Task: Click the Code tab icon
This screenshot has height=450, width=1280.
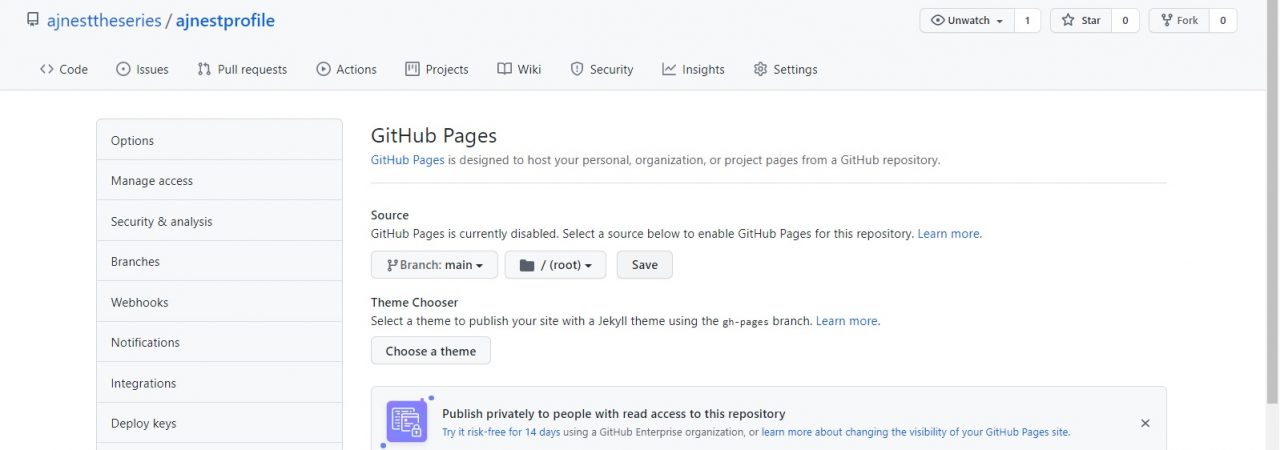Action: pyautogui.click(x=47, y=69)
